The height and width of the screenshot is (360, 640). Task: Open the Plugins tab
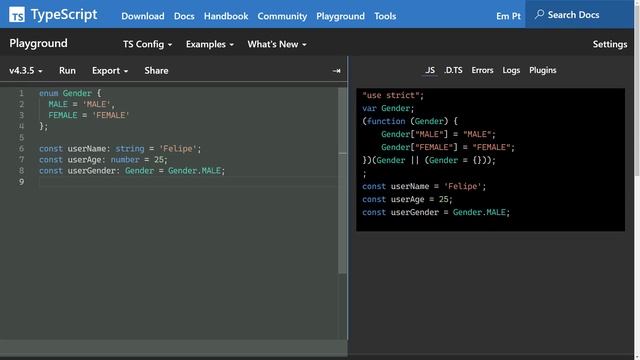[542, 70]
